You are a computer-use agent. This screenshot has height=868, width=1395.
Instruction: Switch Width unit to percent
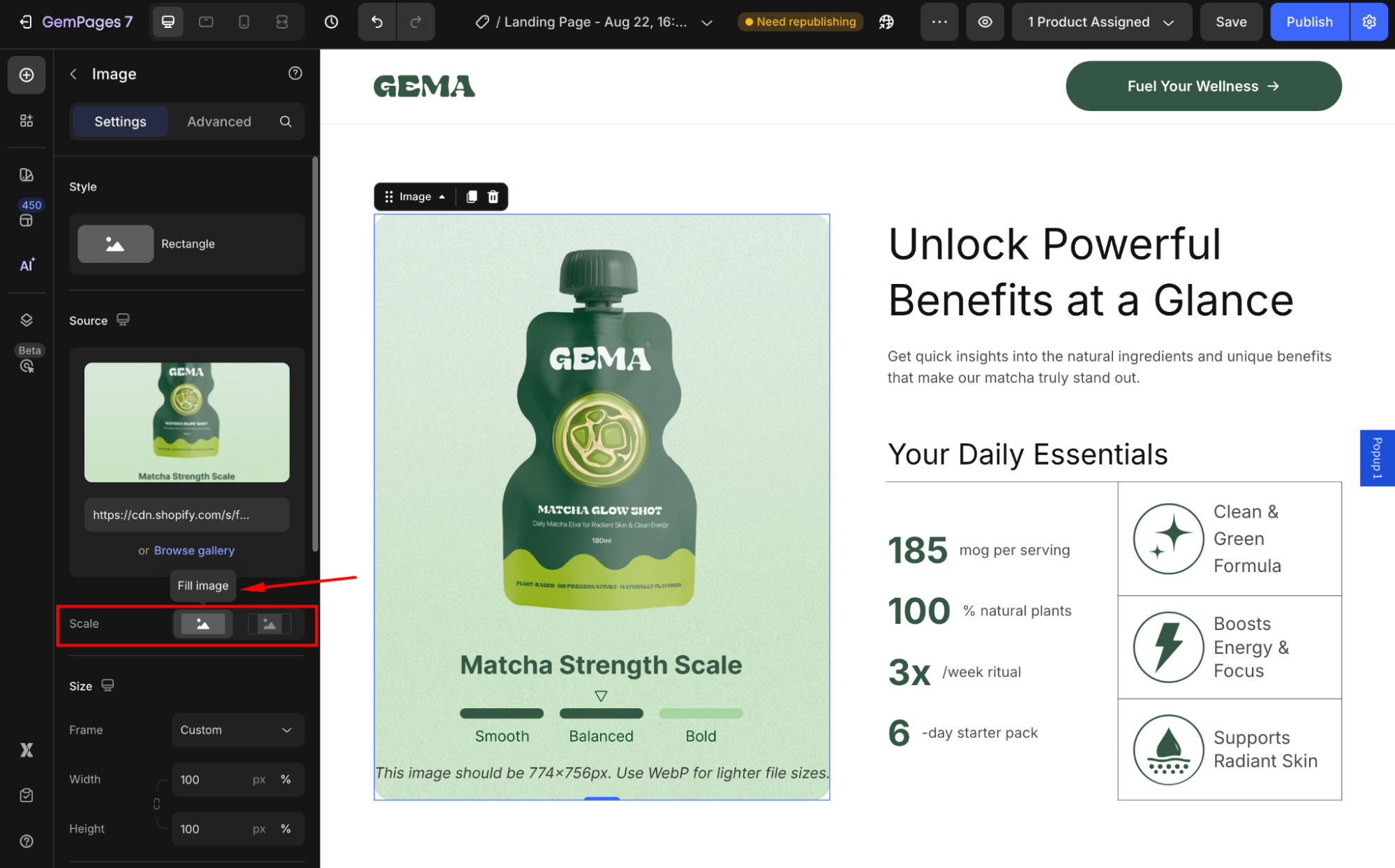tap(285, 779)
